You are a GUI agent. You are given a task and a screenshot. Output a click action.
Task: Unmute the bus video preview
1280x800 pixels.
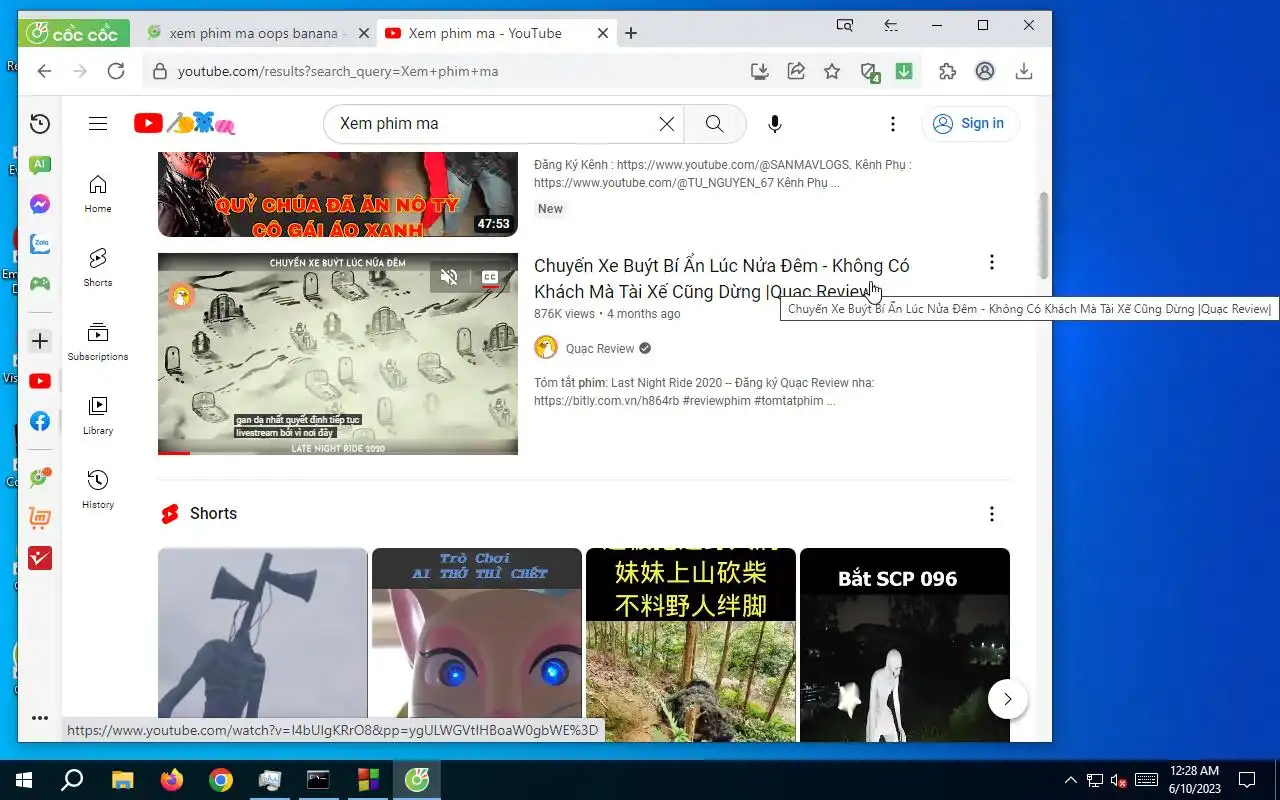tap(449, 277)
